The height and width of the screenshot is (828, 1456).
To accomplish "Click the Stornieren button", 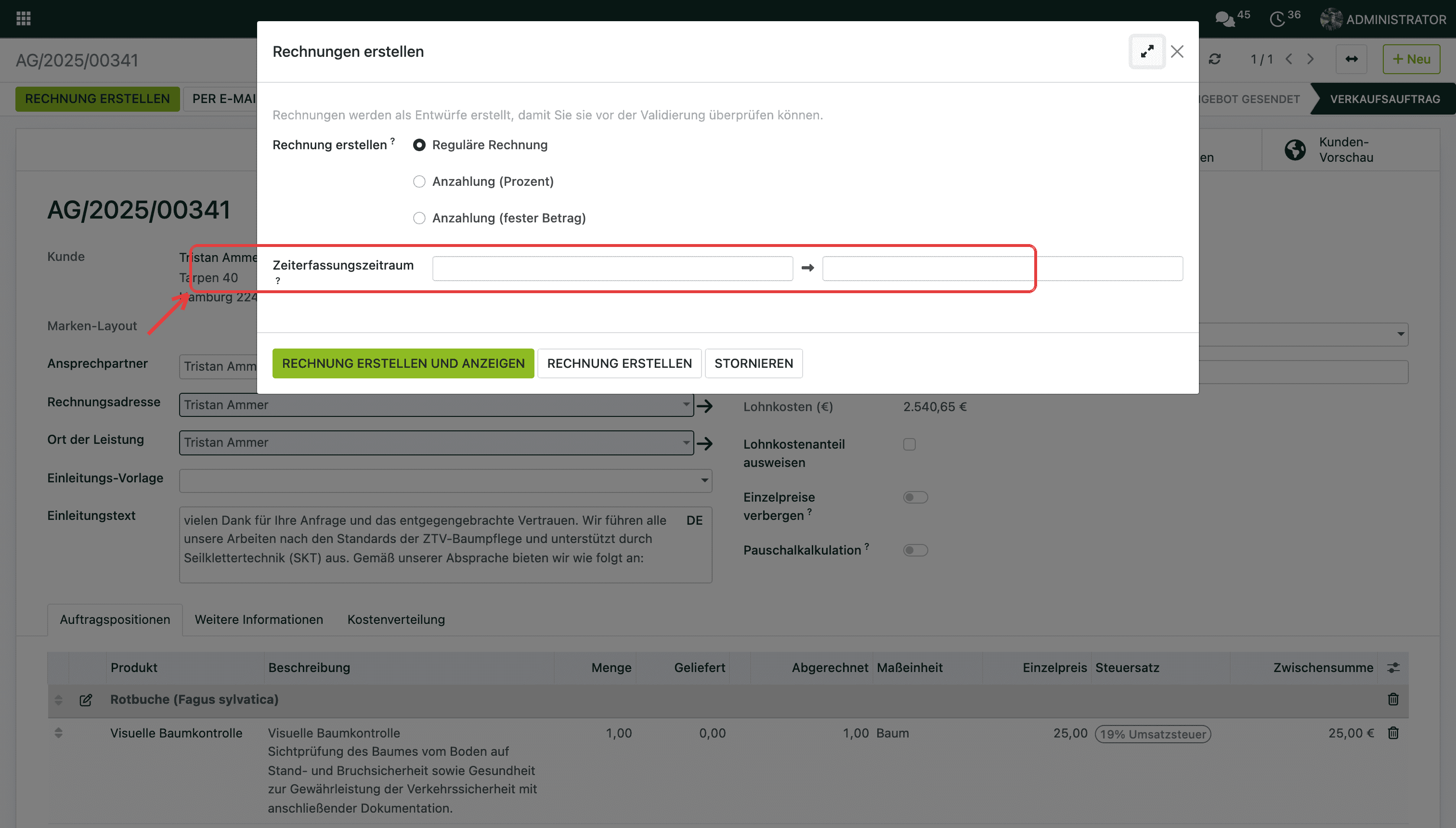I will pyautogui.click(x=754, y=363).
